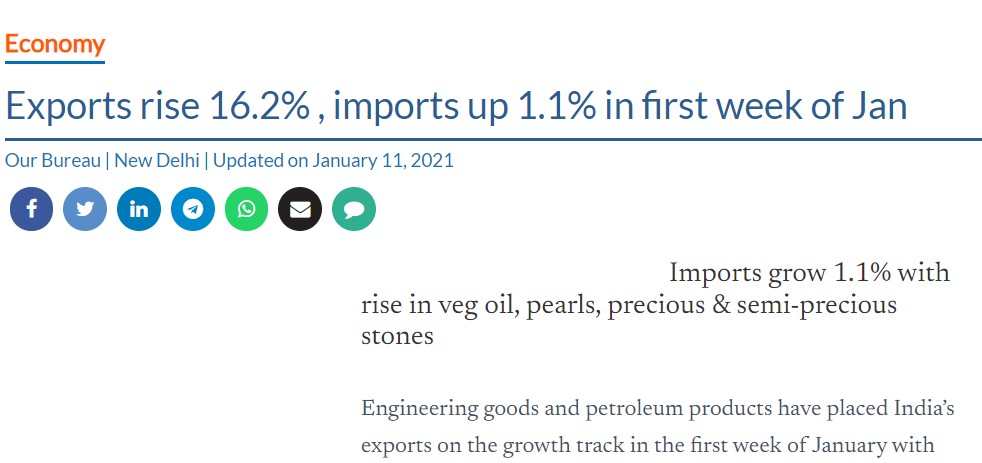Email this article using envelope icon
Screen dimensions: 982x463
[x=300, y=209]
